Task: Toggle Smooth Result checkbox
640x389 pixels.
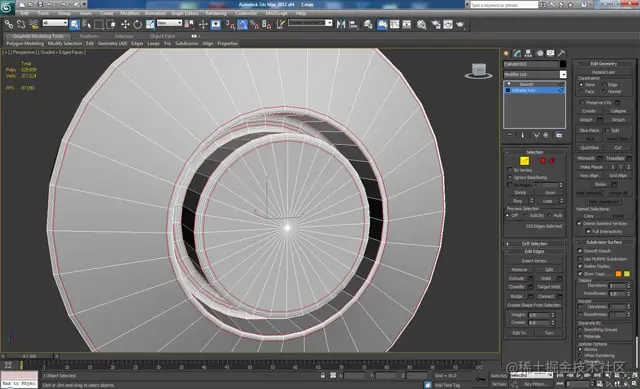Action: [x=580, y=251]
